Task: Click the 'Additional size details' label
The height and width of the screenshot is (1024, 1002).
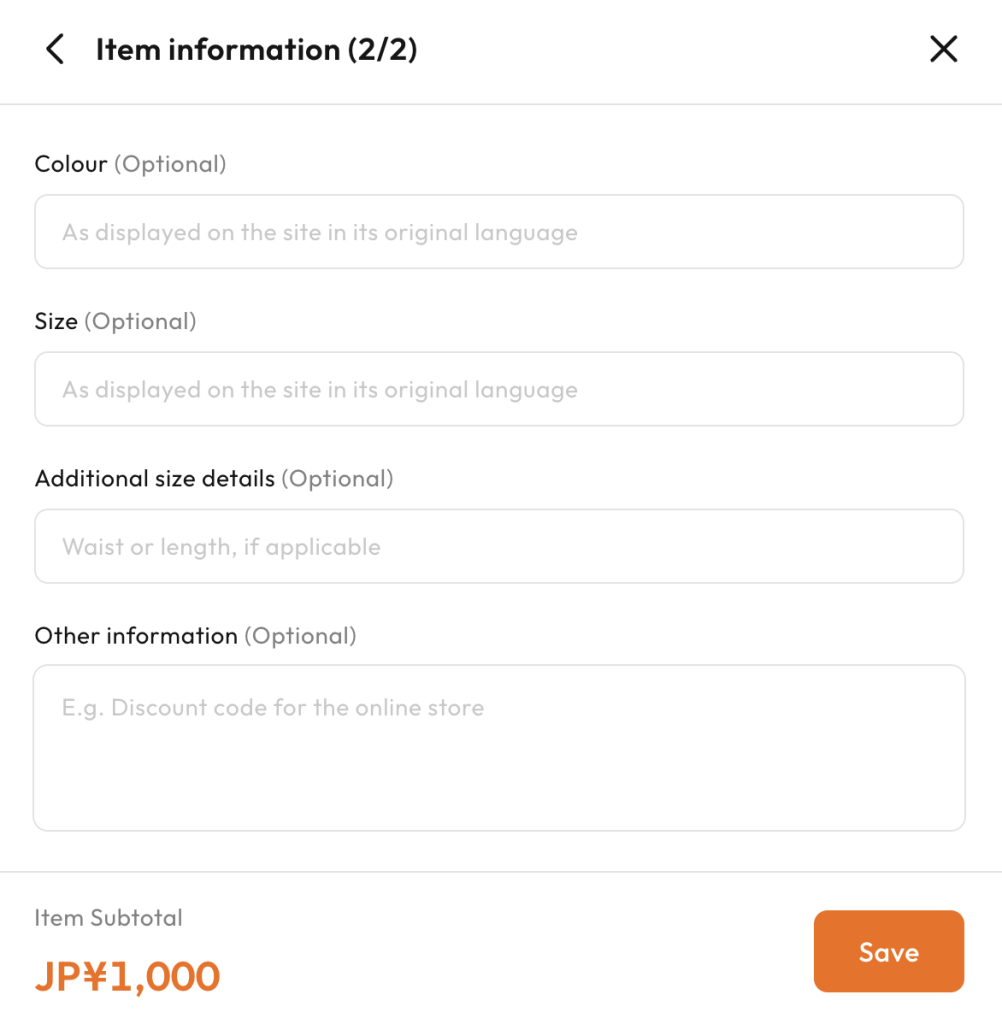Action: 154,479
